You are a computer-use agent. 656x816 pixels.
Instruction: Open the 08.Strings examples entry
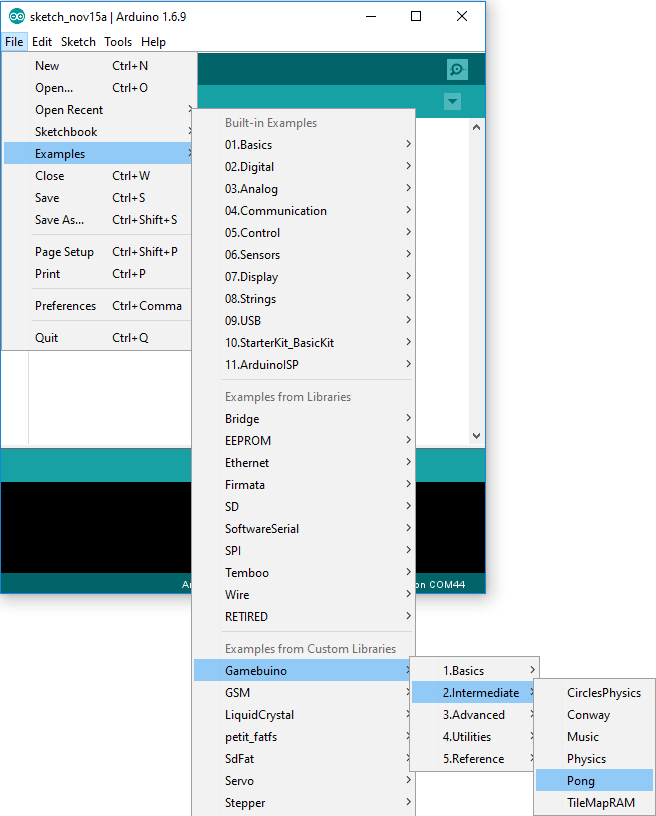click(x=304, y=299)
